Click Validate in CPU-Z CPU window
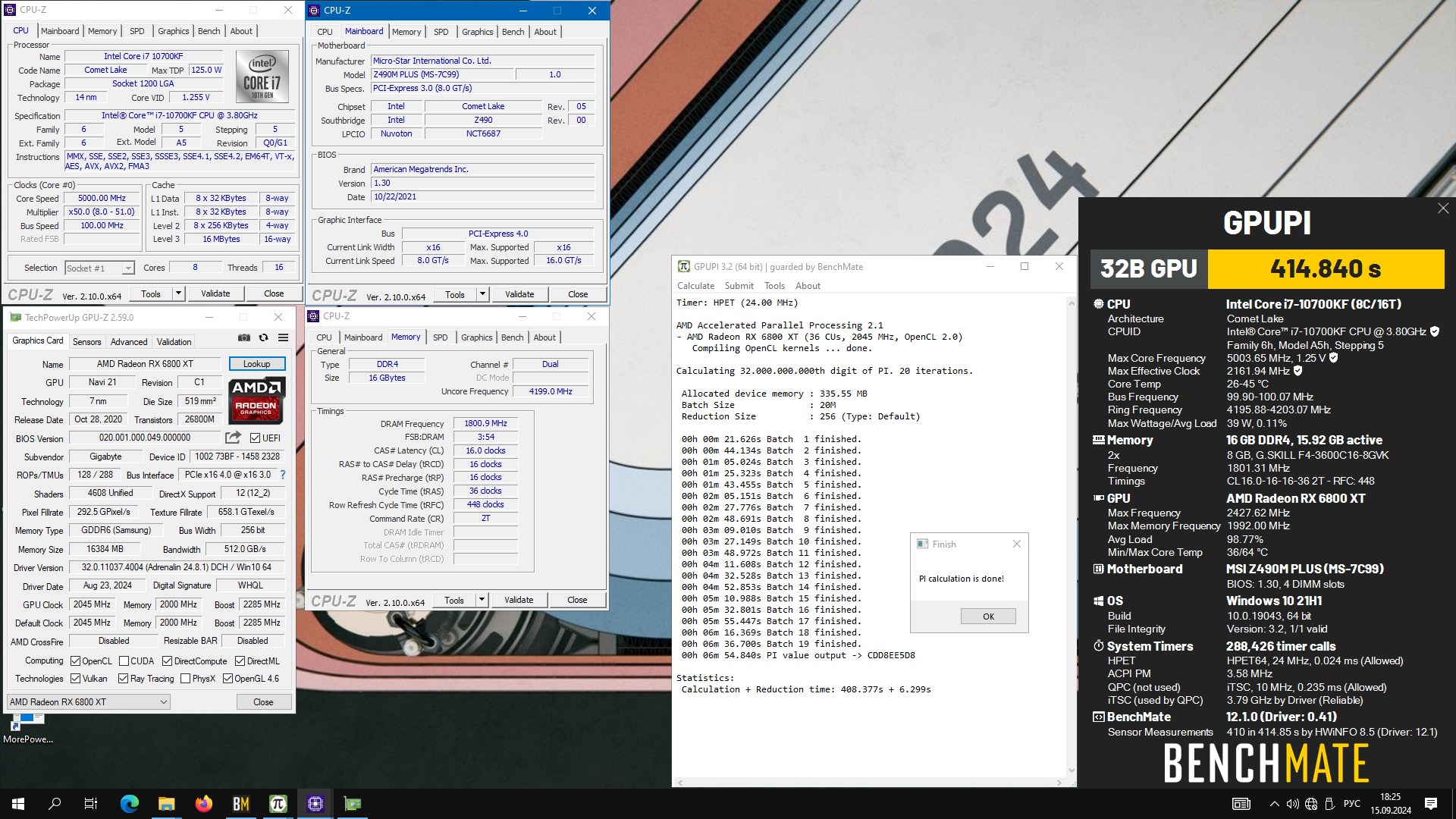1456x819 pixels. [215, 293]
